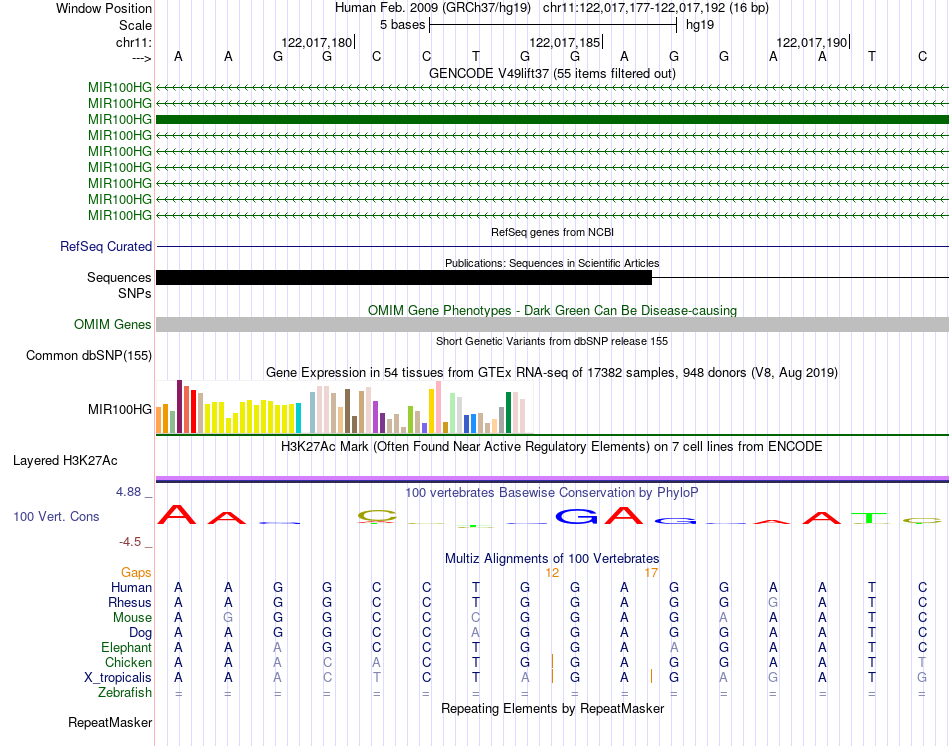
Task: Select the Chicken alignment row label
Action: (x=128, y=662)
